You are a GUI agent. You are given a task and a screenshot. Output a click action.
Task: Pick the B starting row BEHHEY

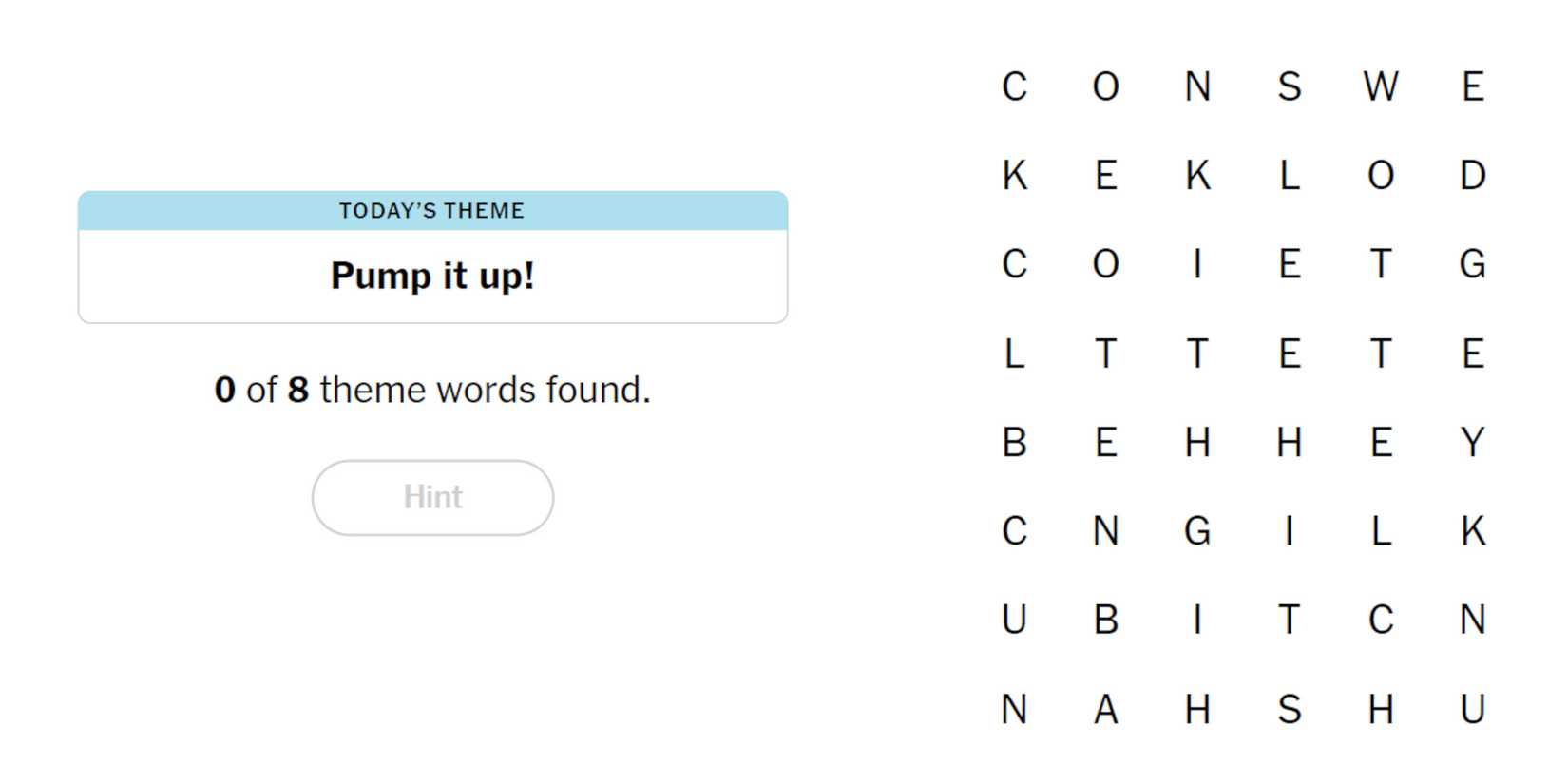[x=1014, y=442]
